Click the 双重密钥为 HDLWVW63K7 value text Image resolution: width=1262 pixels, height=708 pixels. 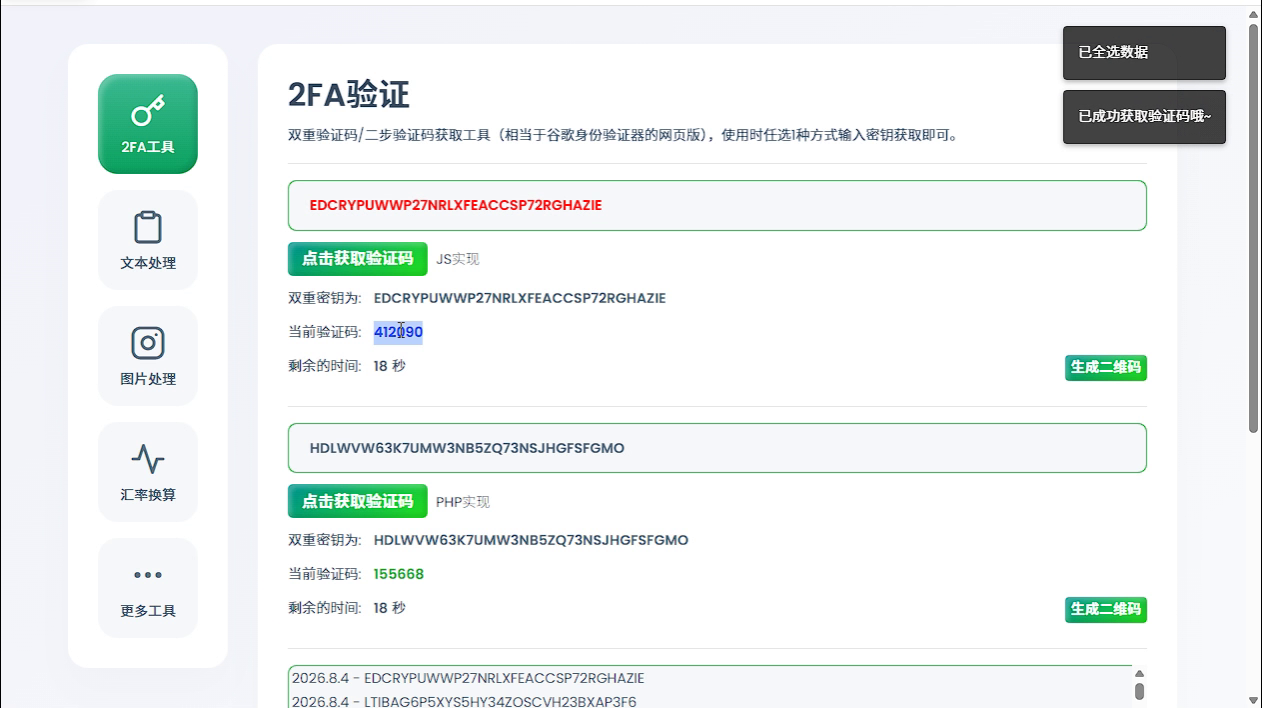click(x=531, y=540)
